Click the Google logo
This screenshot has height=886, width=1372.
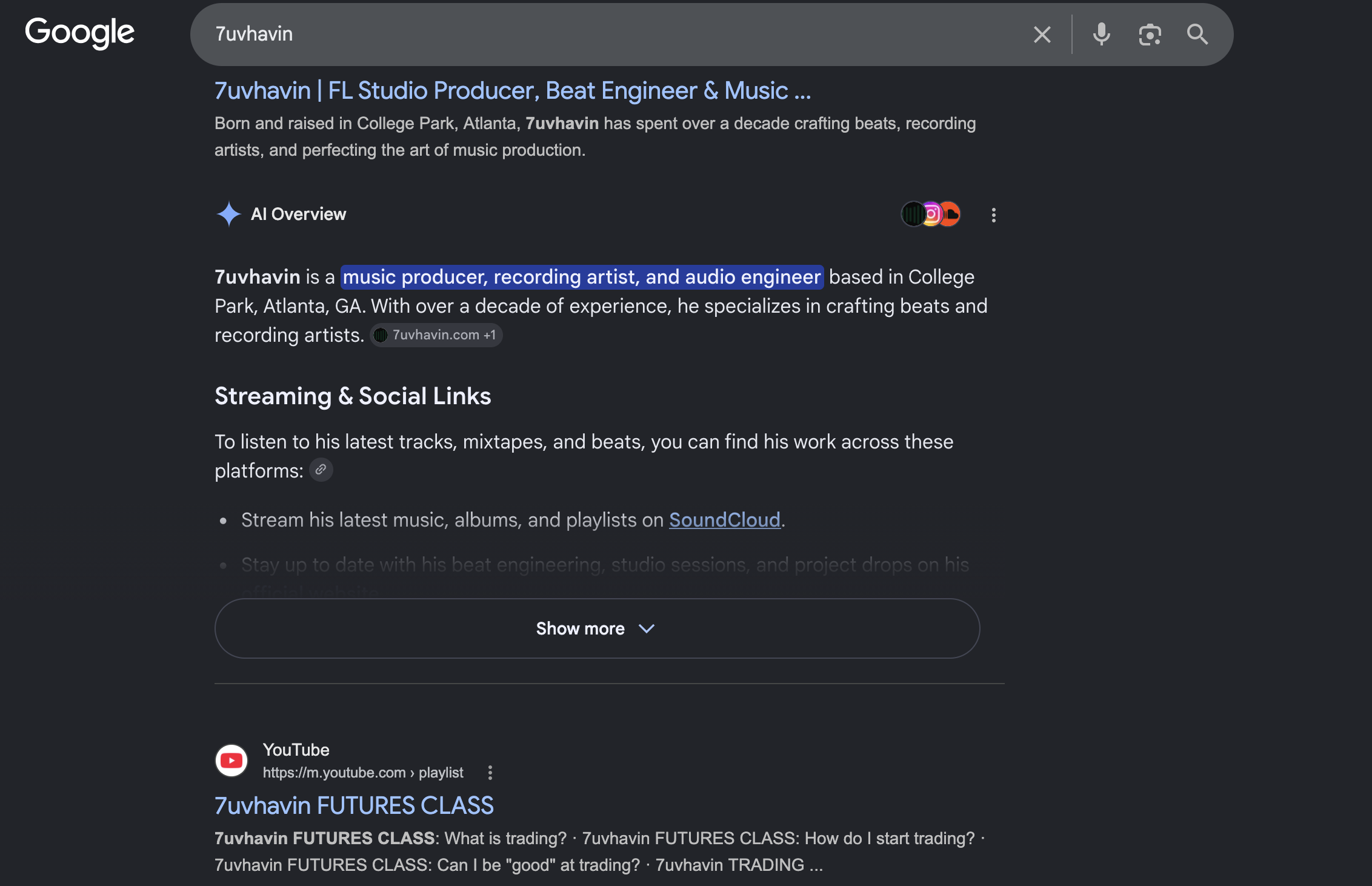79,33
